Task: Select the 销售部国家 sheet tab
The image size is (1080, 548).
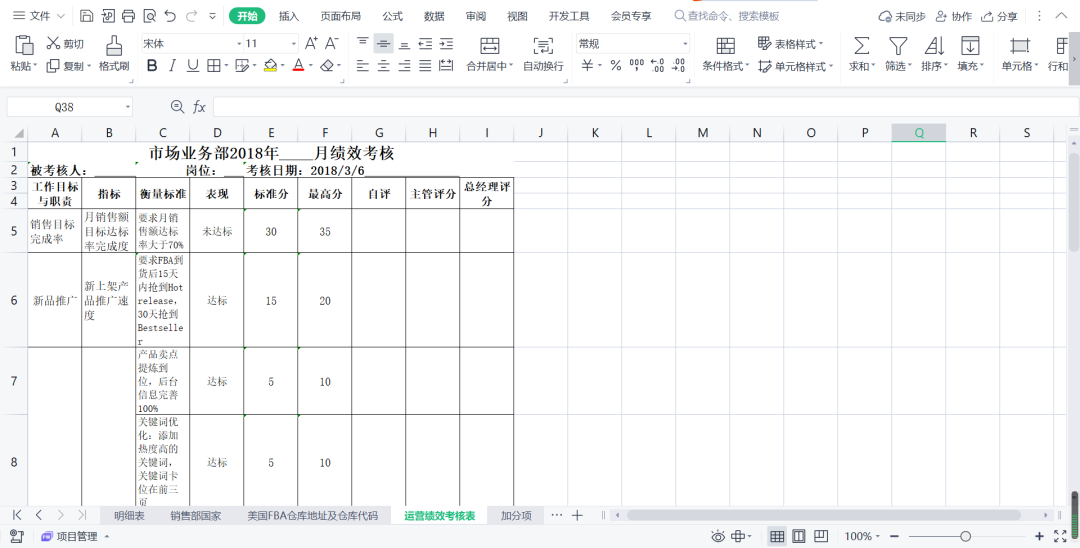Action: click(x=196, y=515)
